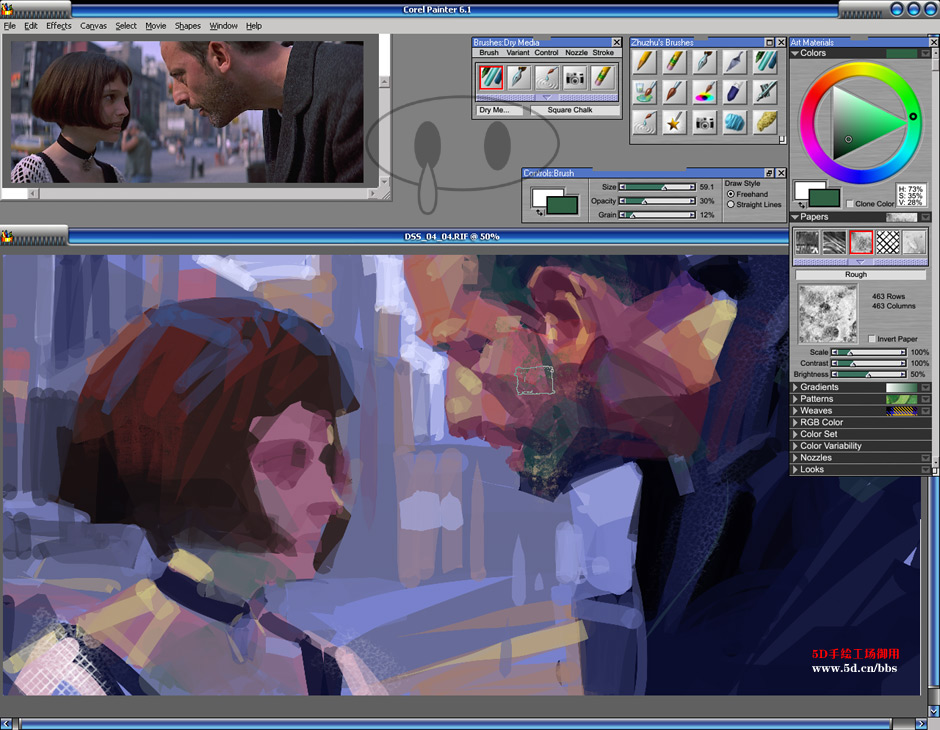Image resolution: width=940 pixels, height=730 pixels.
Task: Open the Variant menu in Brushes:Dry Media
Action: [518, 53]
